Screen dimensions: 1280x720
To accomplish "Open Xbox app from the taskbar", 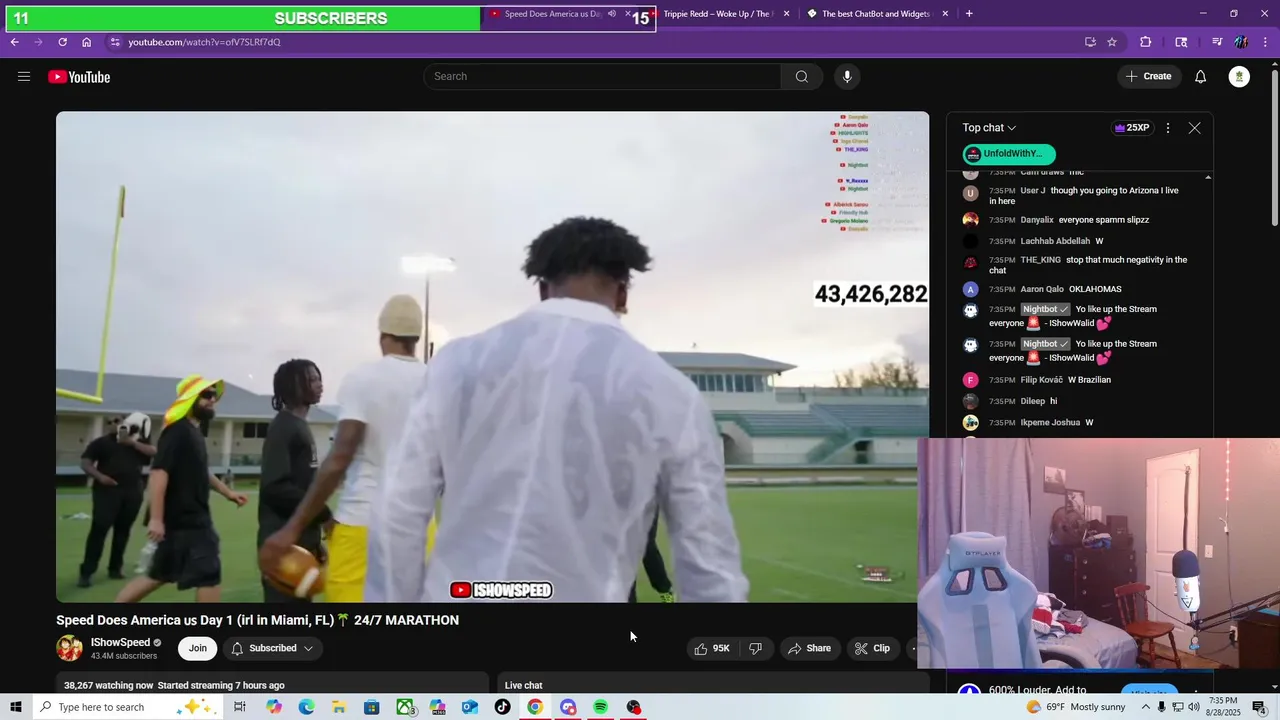I will (x=405, y=707).
